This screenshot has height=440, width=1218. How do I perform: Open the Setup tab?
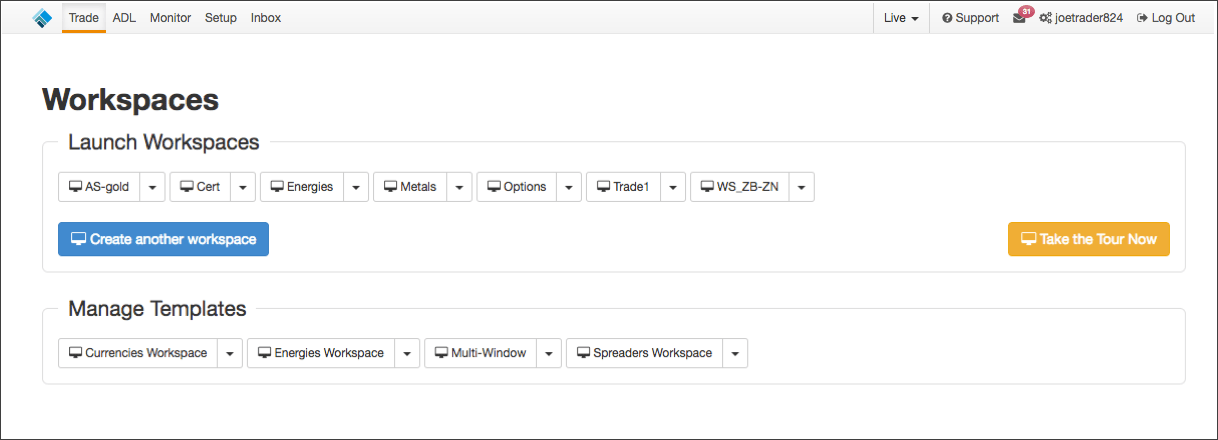[x=221, y=18]
